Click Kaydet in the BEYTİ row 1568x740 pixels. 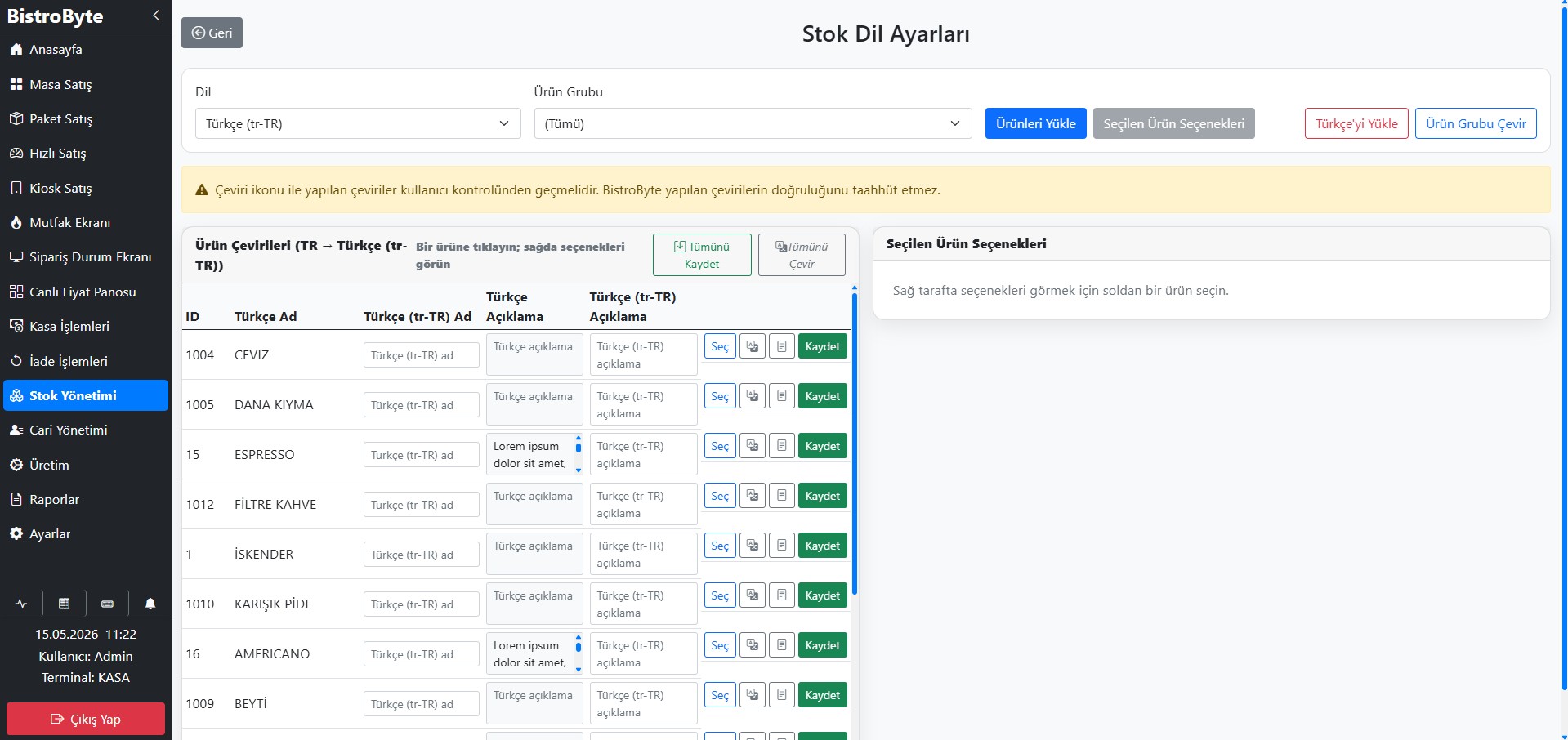[x=822, y=695]
